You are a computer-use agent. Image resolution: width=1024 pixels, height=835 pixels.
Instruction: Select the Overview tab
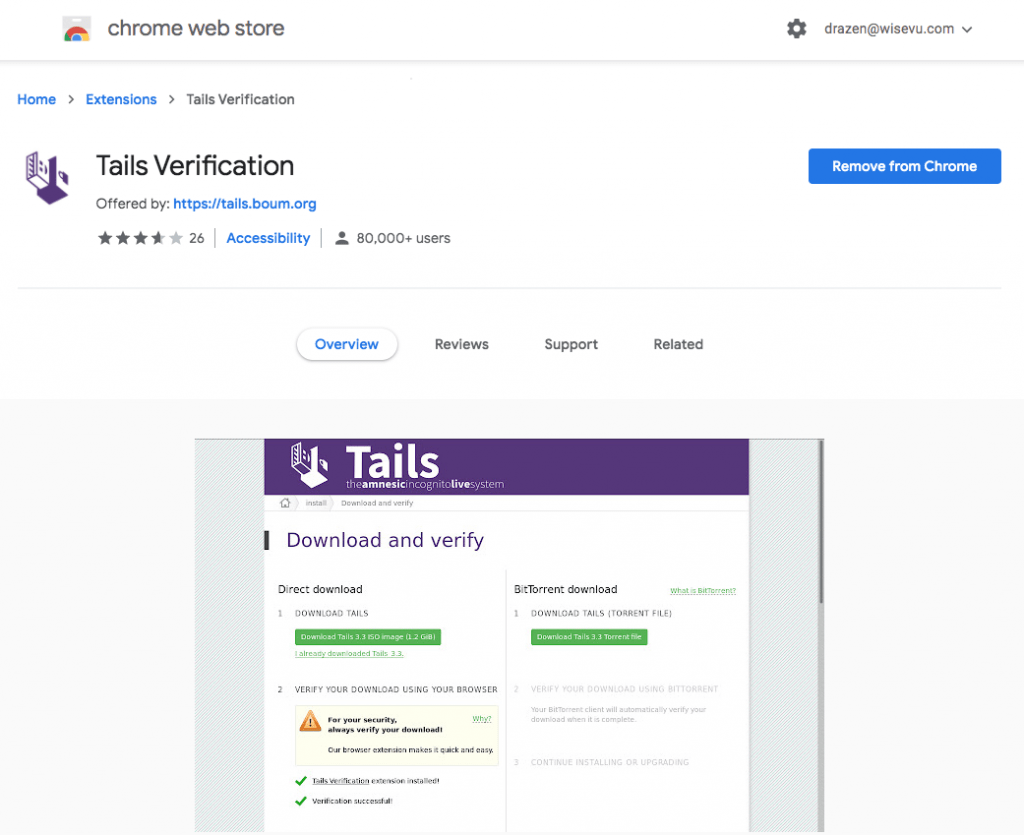tap(347, 344)
